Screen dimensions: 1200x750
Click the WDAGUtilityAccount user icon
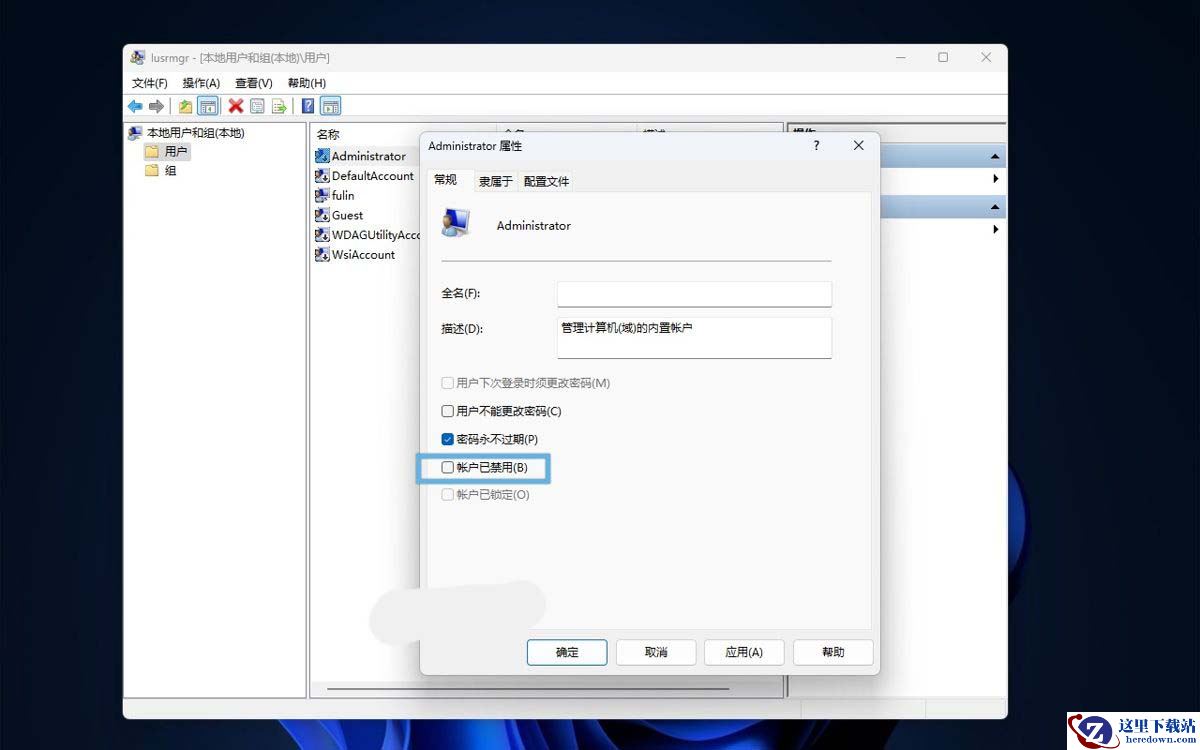pyautogui.click(x=322, y=235)
